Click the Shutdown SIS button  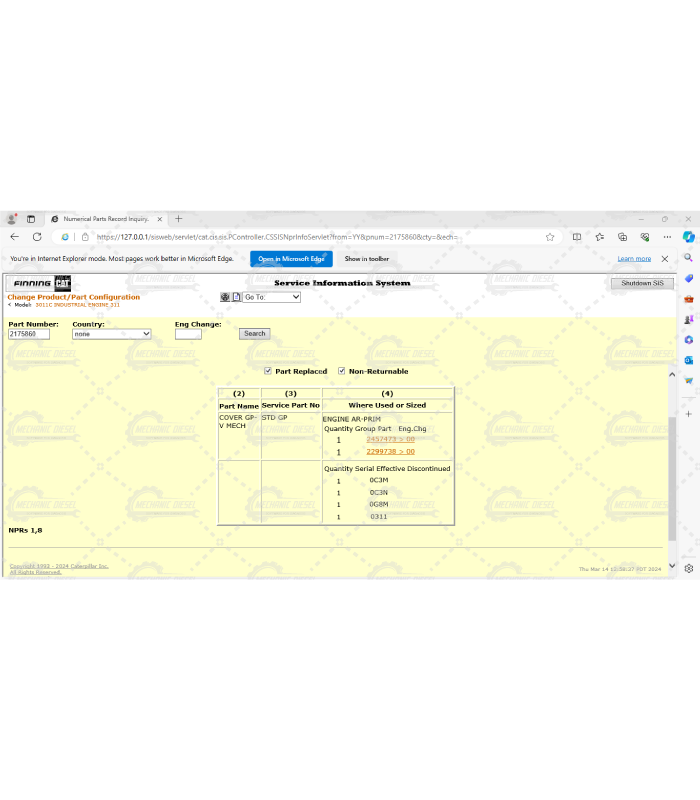tap(642, 283)
